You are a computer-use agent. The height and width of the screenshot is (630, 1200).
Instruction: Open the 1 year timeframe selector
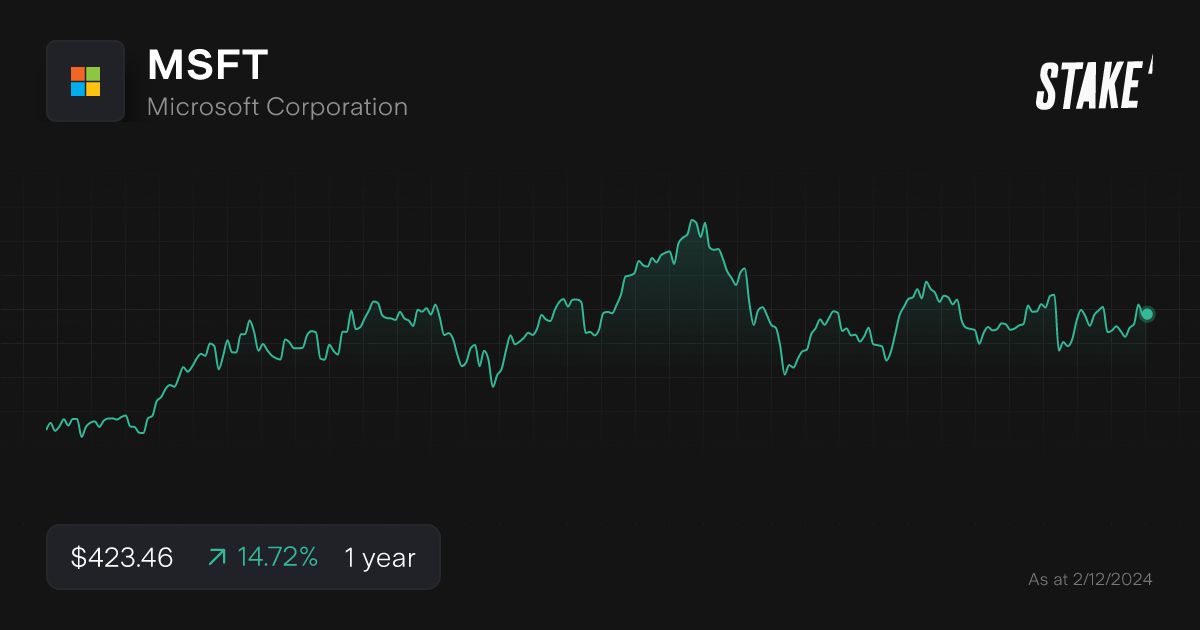coord(378,557)
